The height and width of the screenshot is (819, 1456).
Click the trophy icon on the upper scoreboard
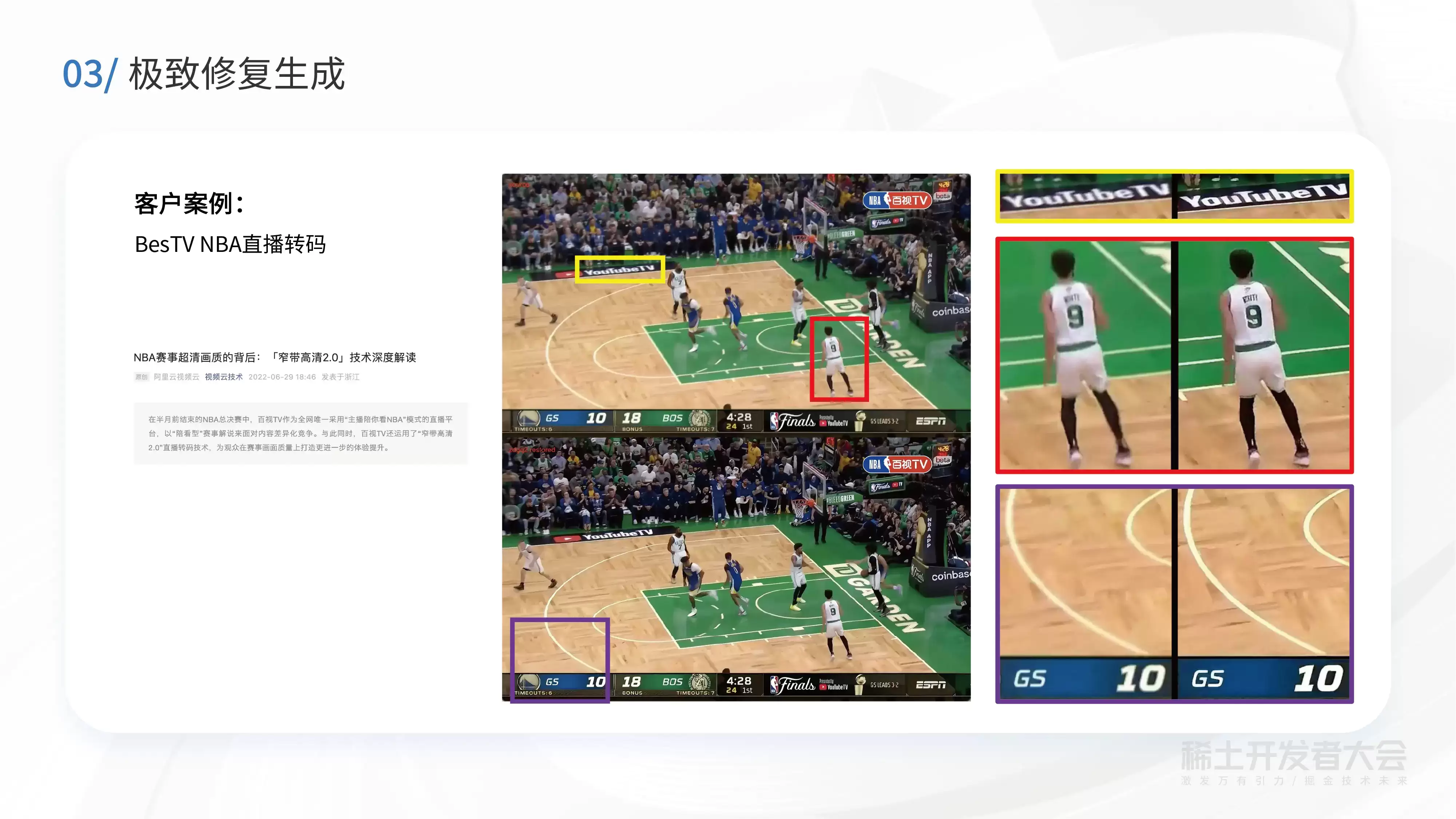(860, 420)
